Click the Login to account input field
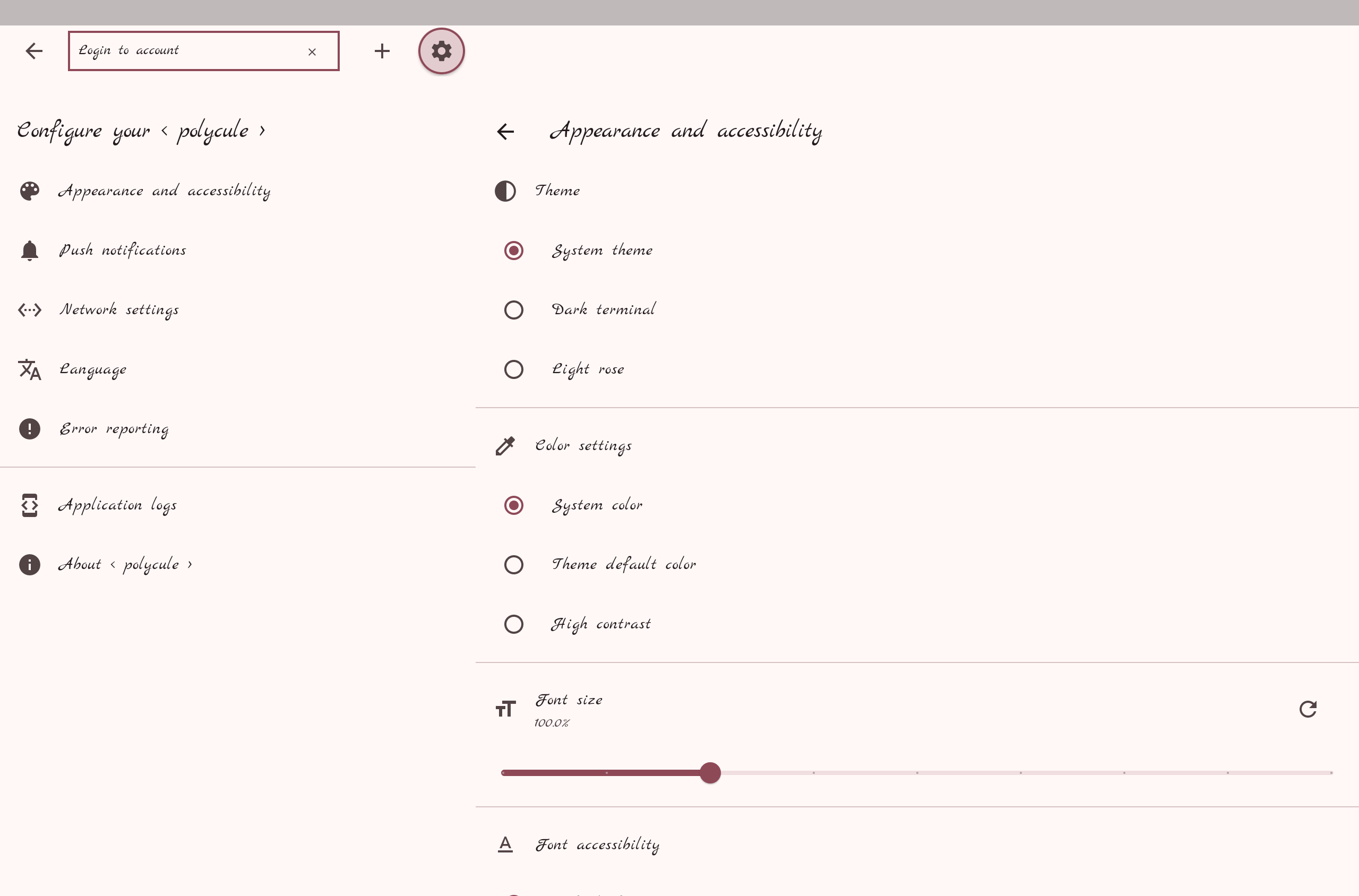 point(188,51)
